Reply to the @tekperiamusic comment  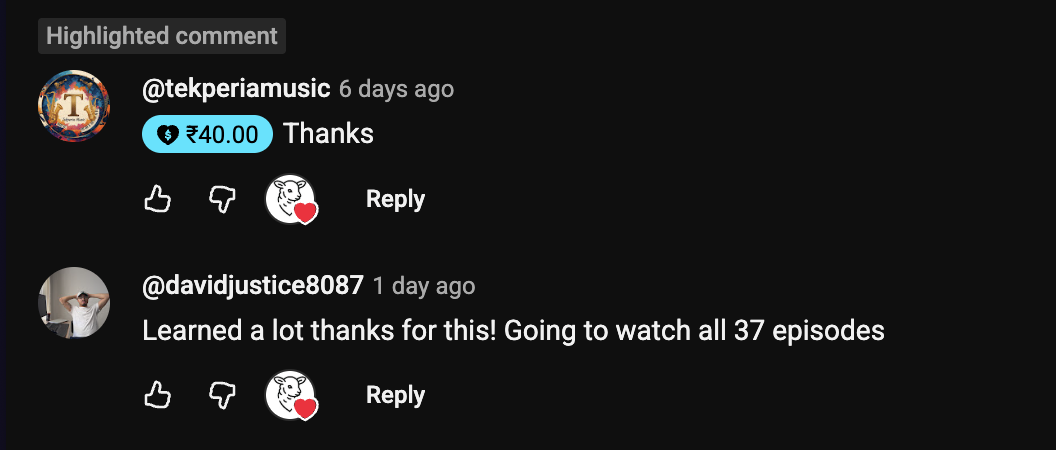click(395, 199)
